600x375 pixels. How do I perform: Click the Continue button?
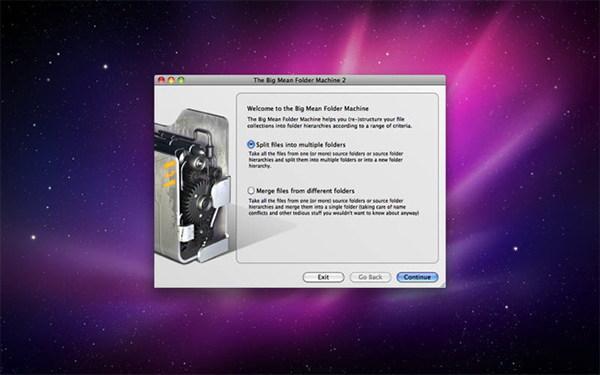[x=417, y=277]
